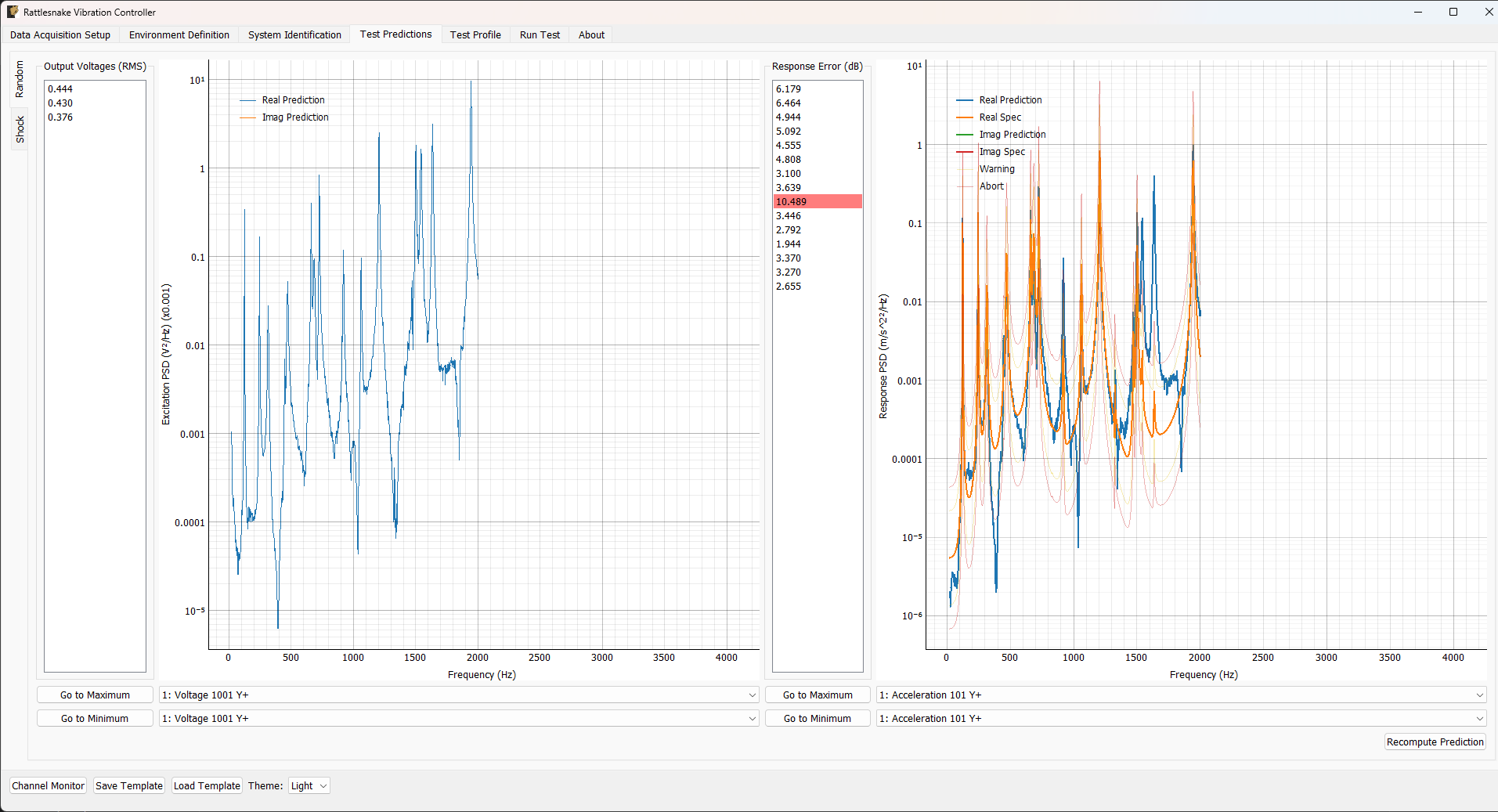Screen dimensions: 1498x812
Task: Select the Test Predictions tab
Action: pyautogui.click(x=395, y=34)
